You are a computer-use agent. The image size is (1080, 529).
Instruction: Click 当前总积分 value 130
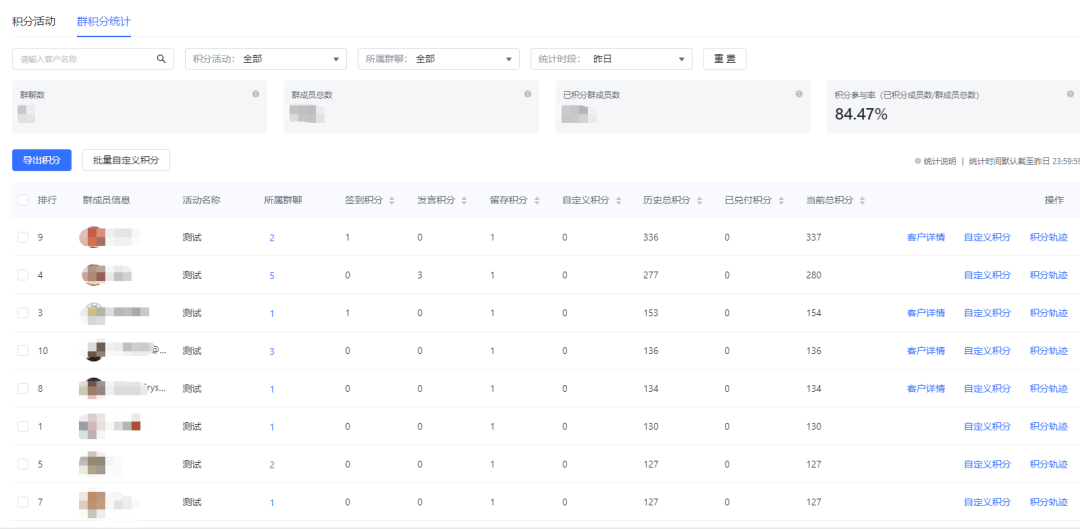[813, 426]
